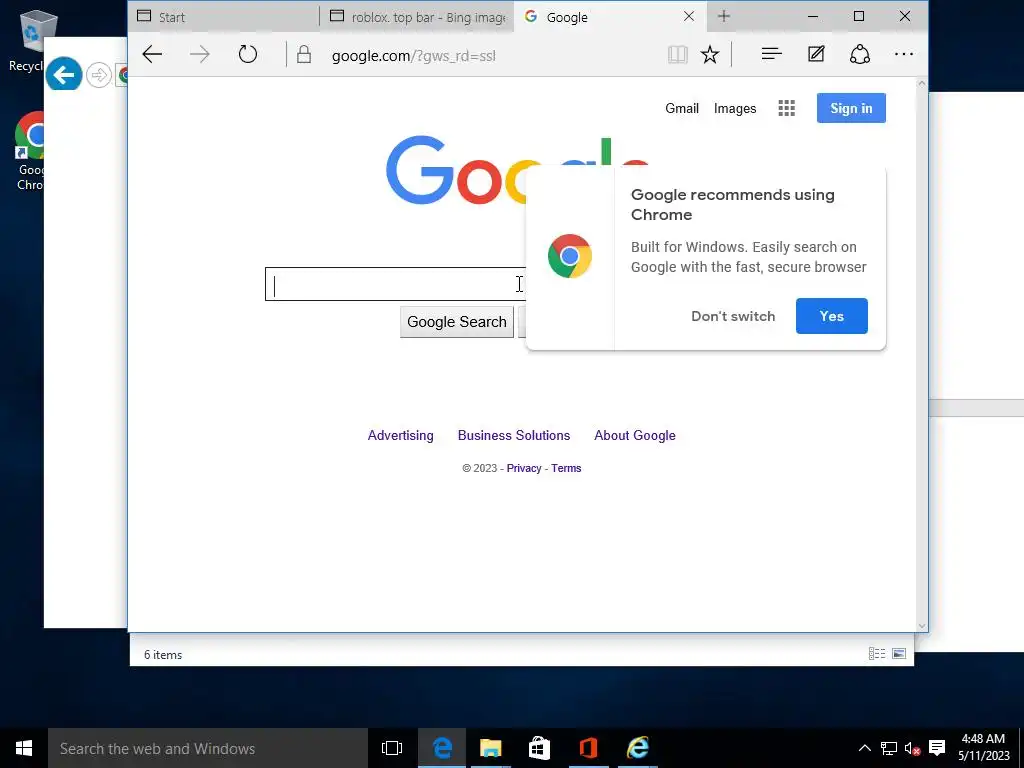Click the address bar URL
Viewport: 1024px width, 768px height.
coord(413,56)
